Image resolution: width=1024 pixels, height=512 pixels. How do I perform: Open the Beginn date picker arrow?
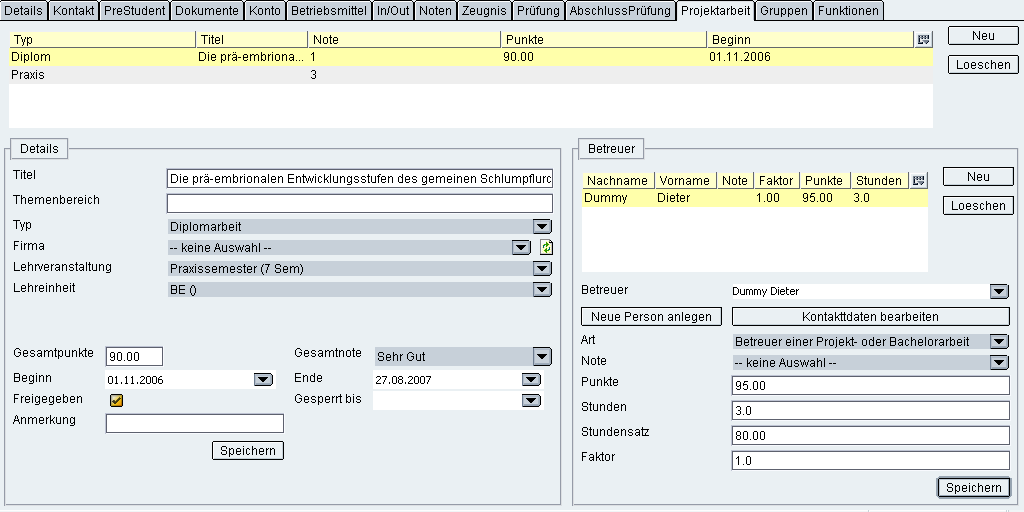tap(263, 380)
